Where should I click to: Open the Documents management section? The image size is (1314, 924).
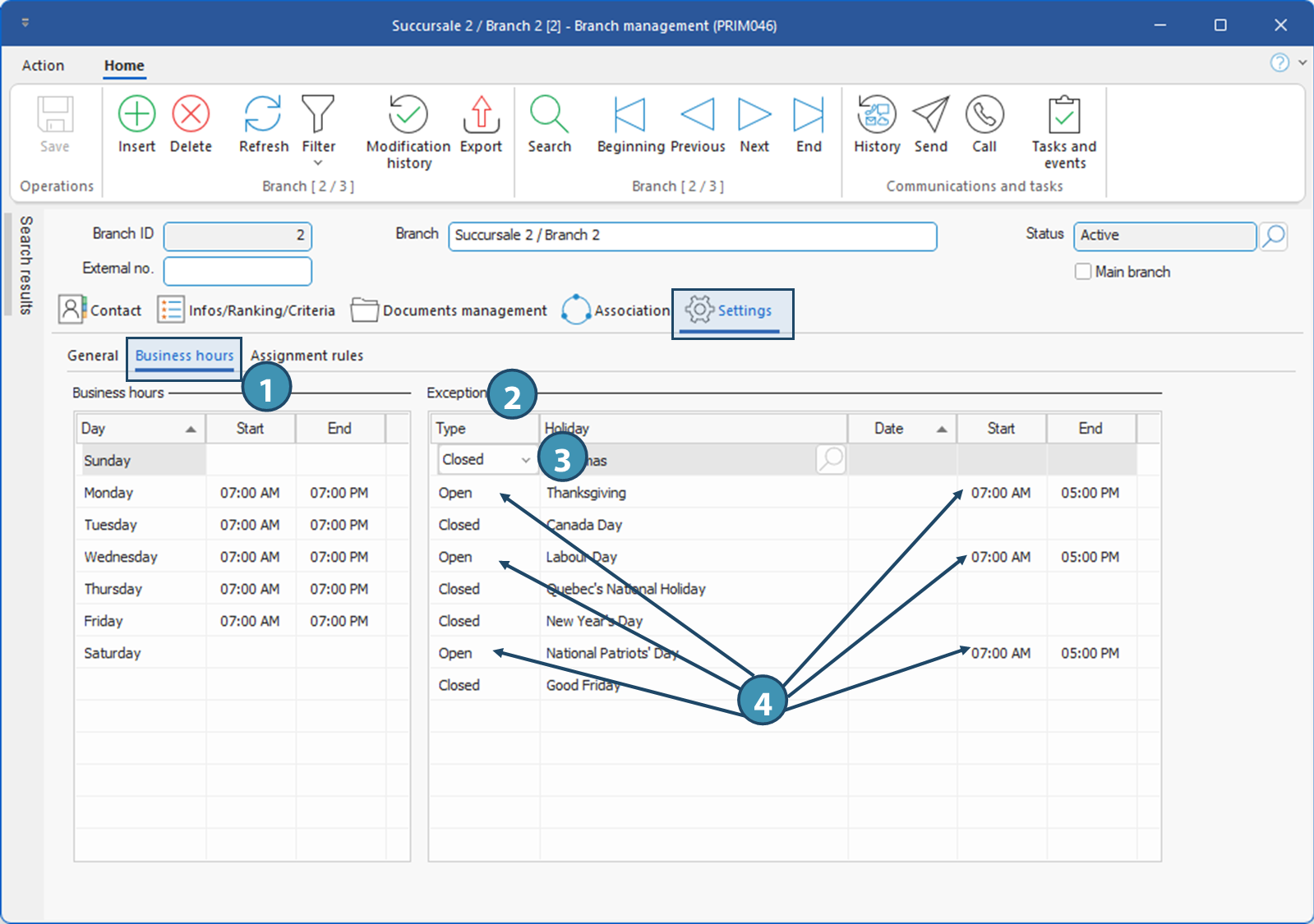[450, 310]
